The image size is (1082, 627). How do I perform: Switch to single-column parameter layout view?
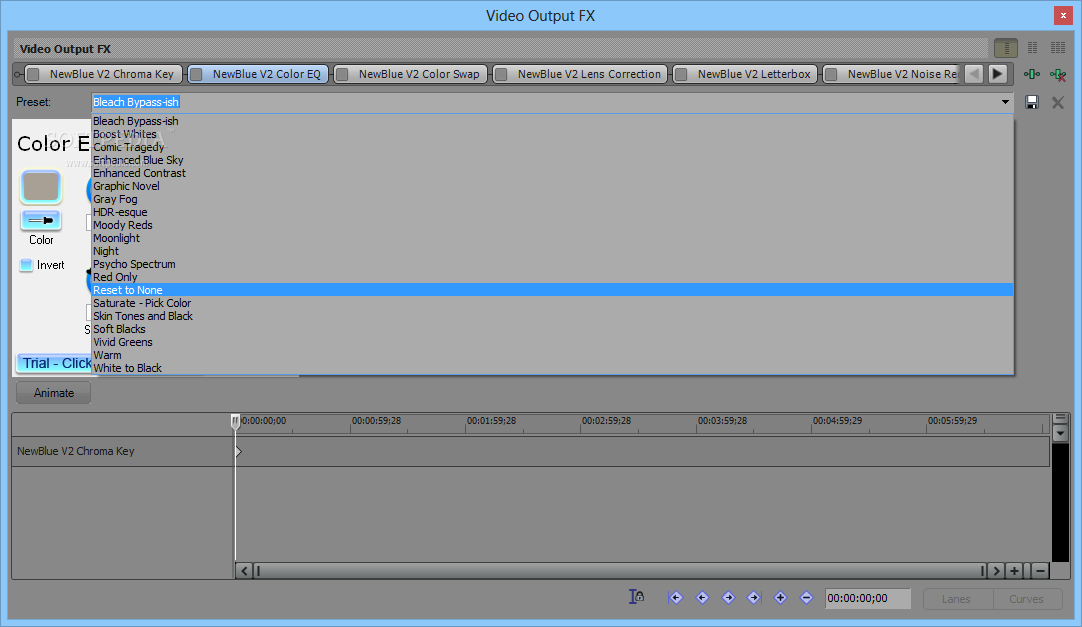(1006, 48)
